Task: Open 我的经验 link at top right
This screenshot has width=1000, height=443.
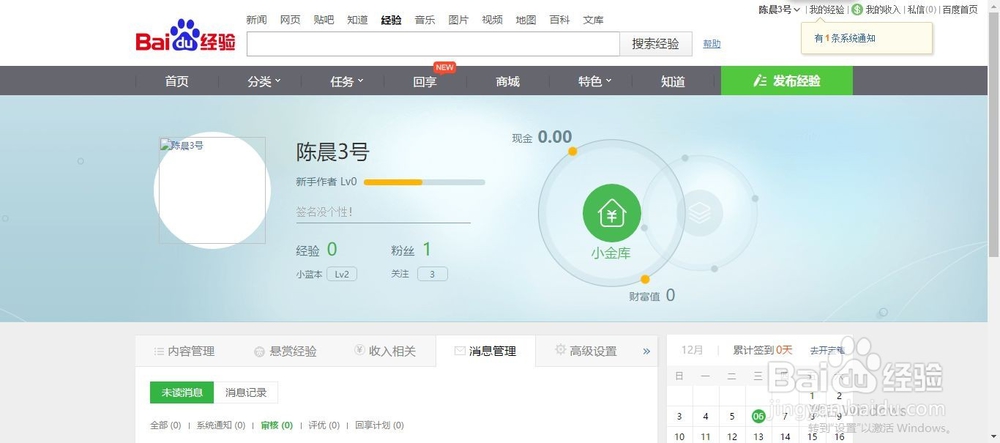Action: (827, 10)
